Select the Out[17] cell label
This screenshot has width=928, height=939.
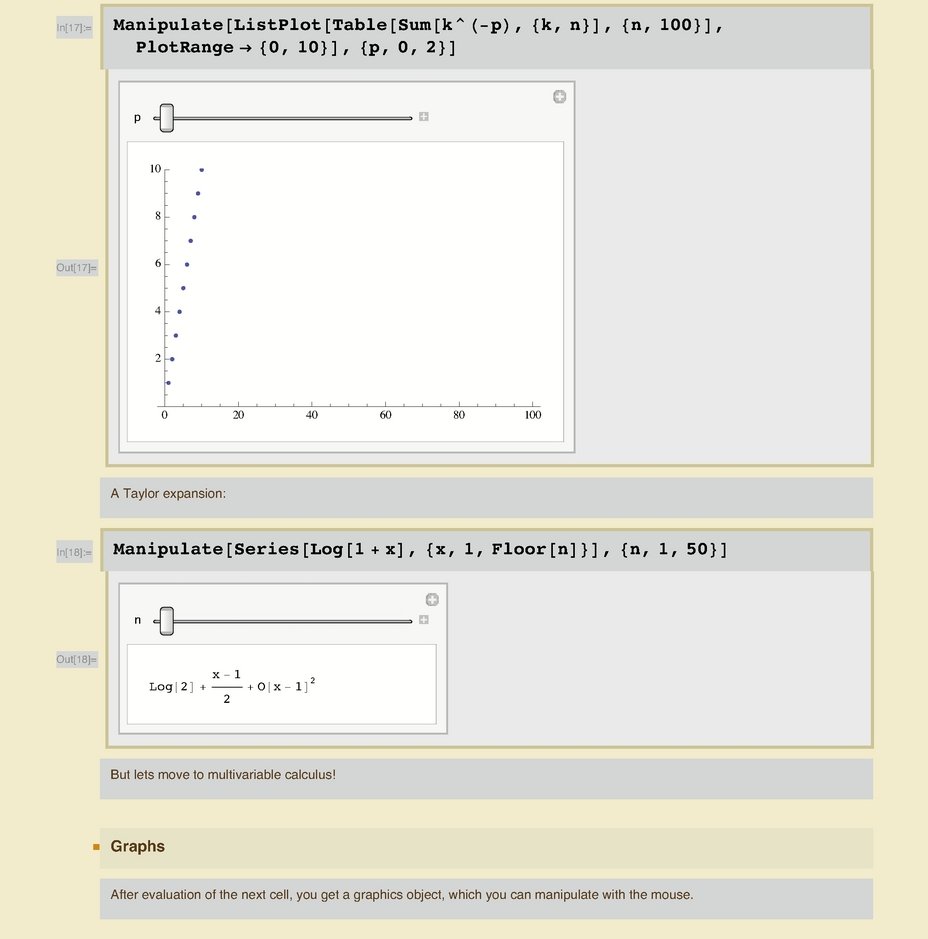[x=76, y=267]
